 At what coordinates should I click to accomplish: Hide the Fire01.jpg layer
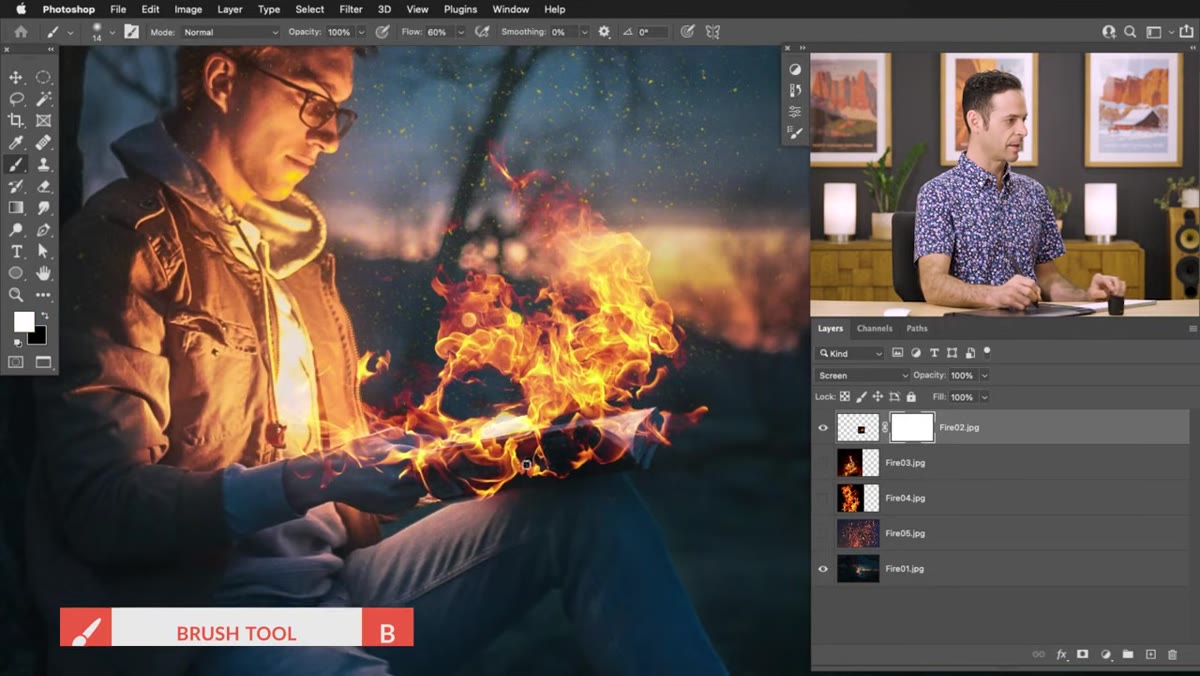(823, 569)
